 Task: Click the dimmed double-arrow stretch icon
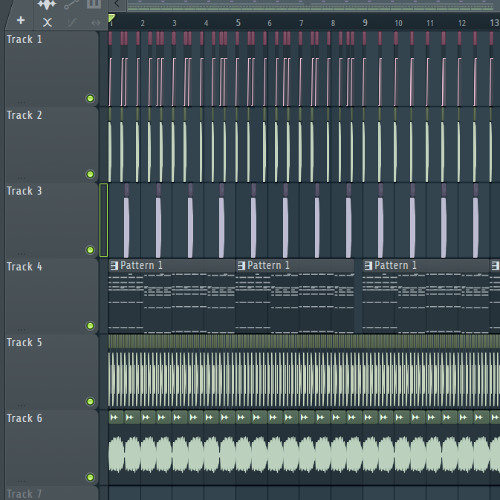point(96,23)
